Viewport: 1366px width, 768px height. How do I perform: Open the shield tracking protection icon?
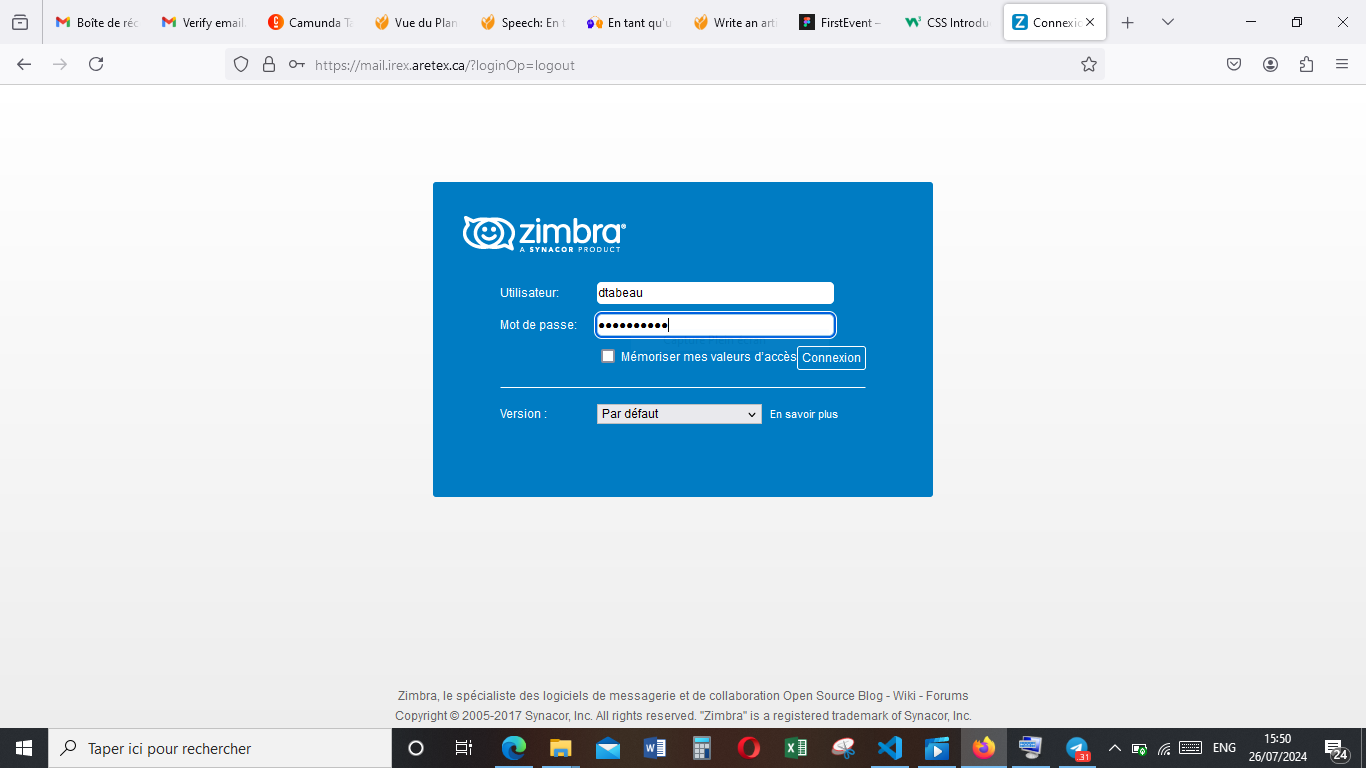240,64
